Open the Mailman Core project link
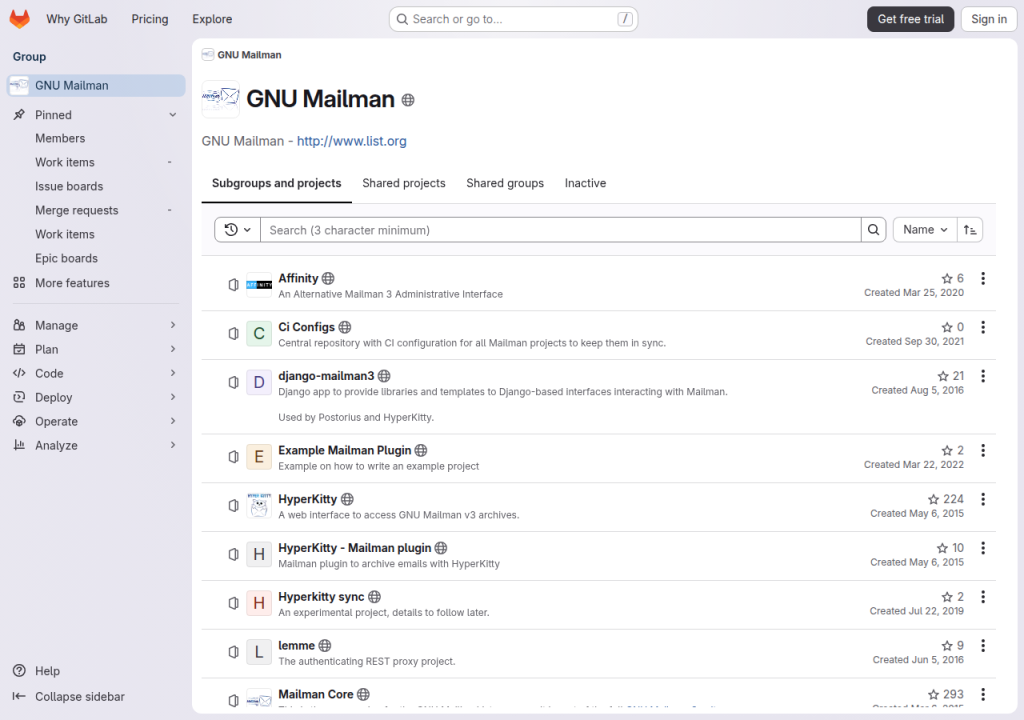1024x720 pixels. pos(315,695)
